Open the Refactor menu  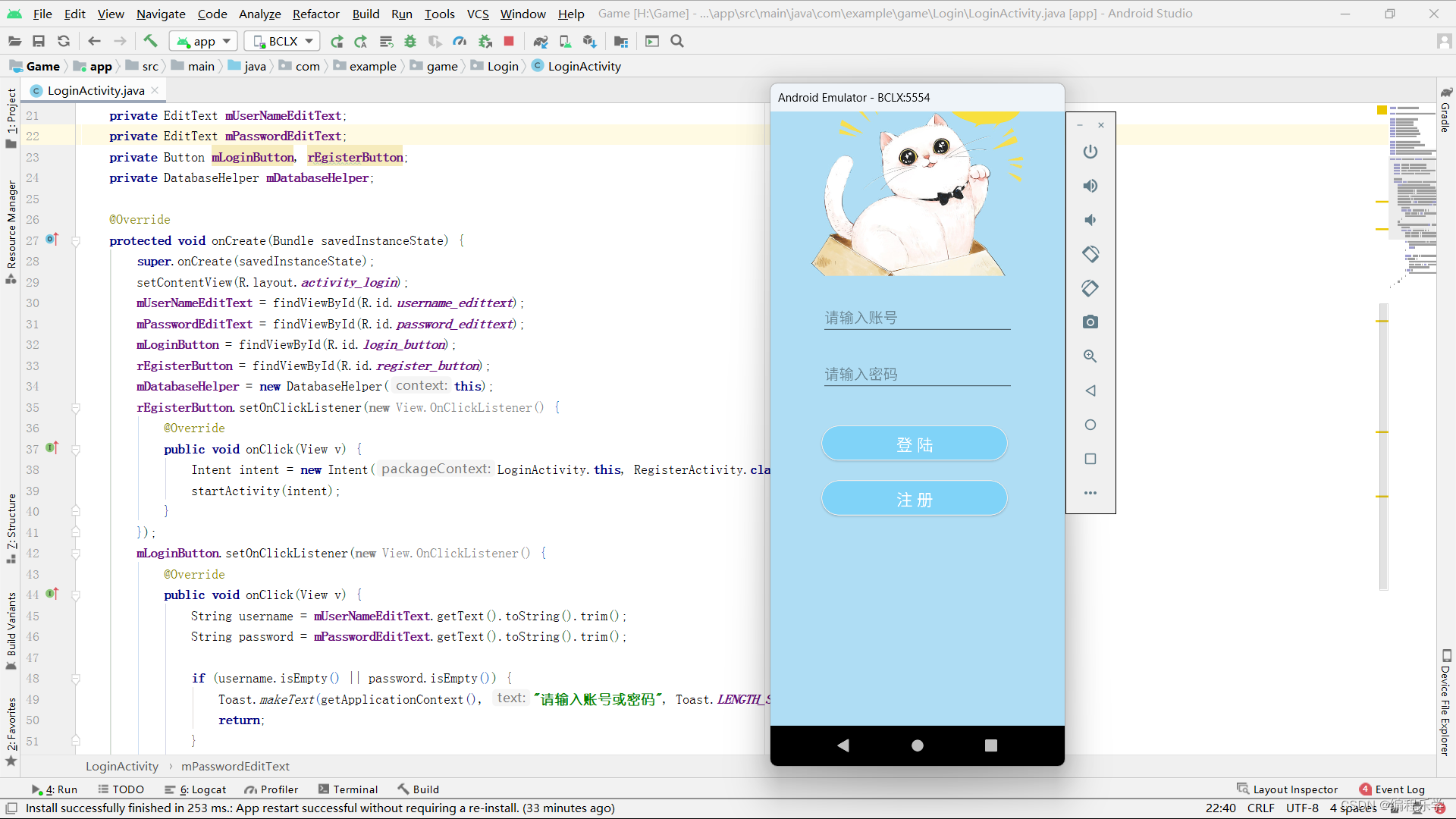click(x=315, y=14)
